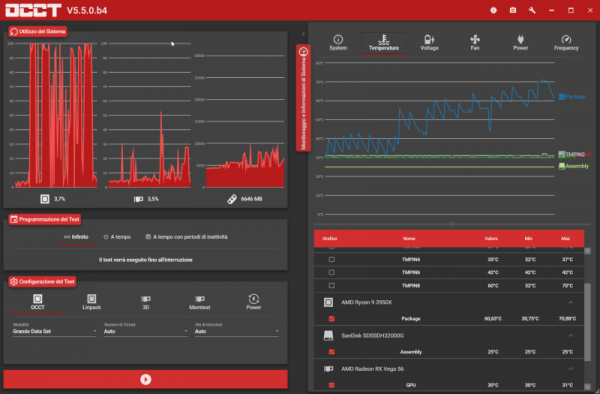Click the AMD Ryzen 9 3950X CPU icon

click(328, 302)
